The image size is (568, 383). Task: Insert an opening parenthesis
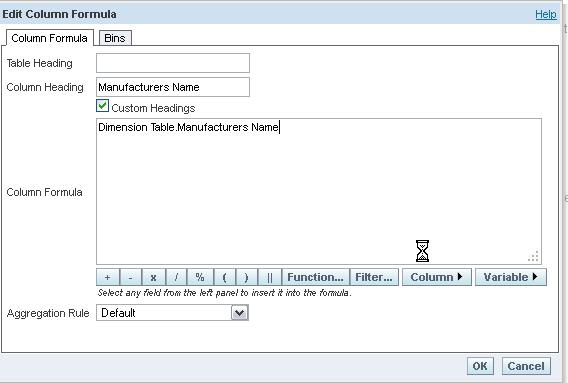point(225,277)
